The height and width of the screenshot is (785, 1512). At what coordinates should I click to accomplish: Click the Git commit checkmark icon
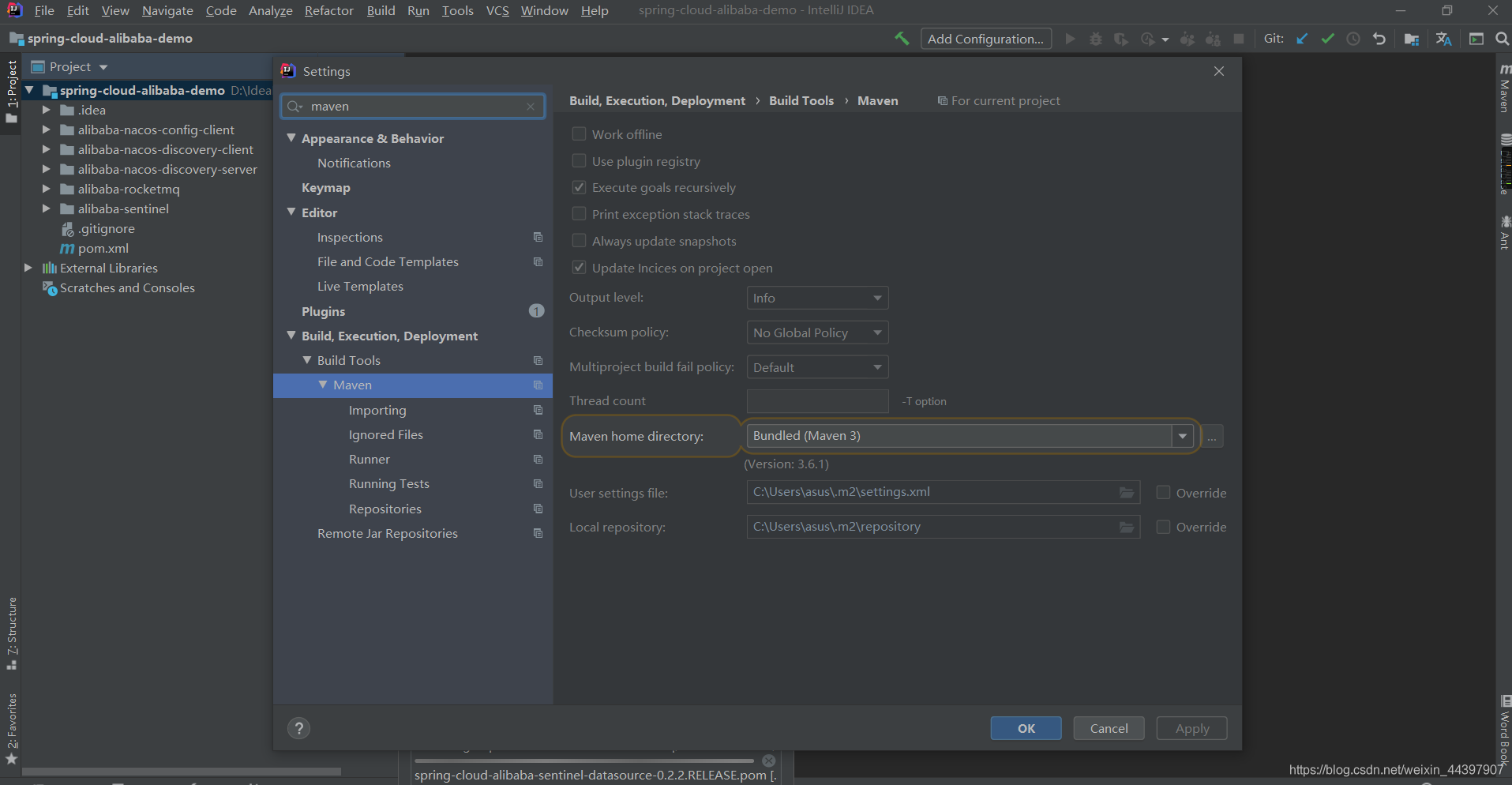(1327, 39)
